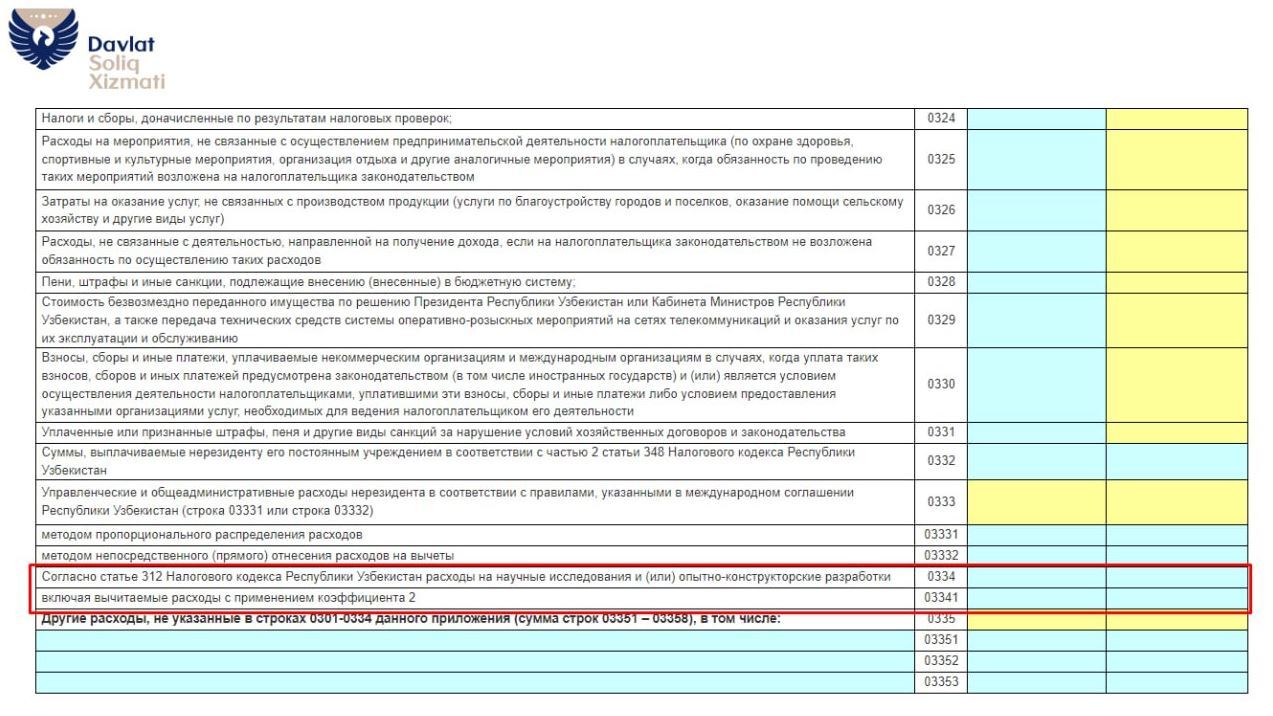
Task: Select the first blue cell in row 0332
Action: coord(1036,461)
